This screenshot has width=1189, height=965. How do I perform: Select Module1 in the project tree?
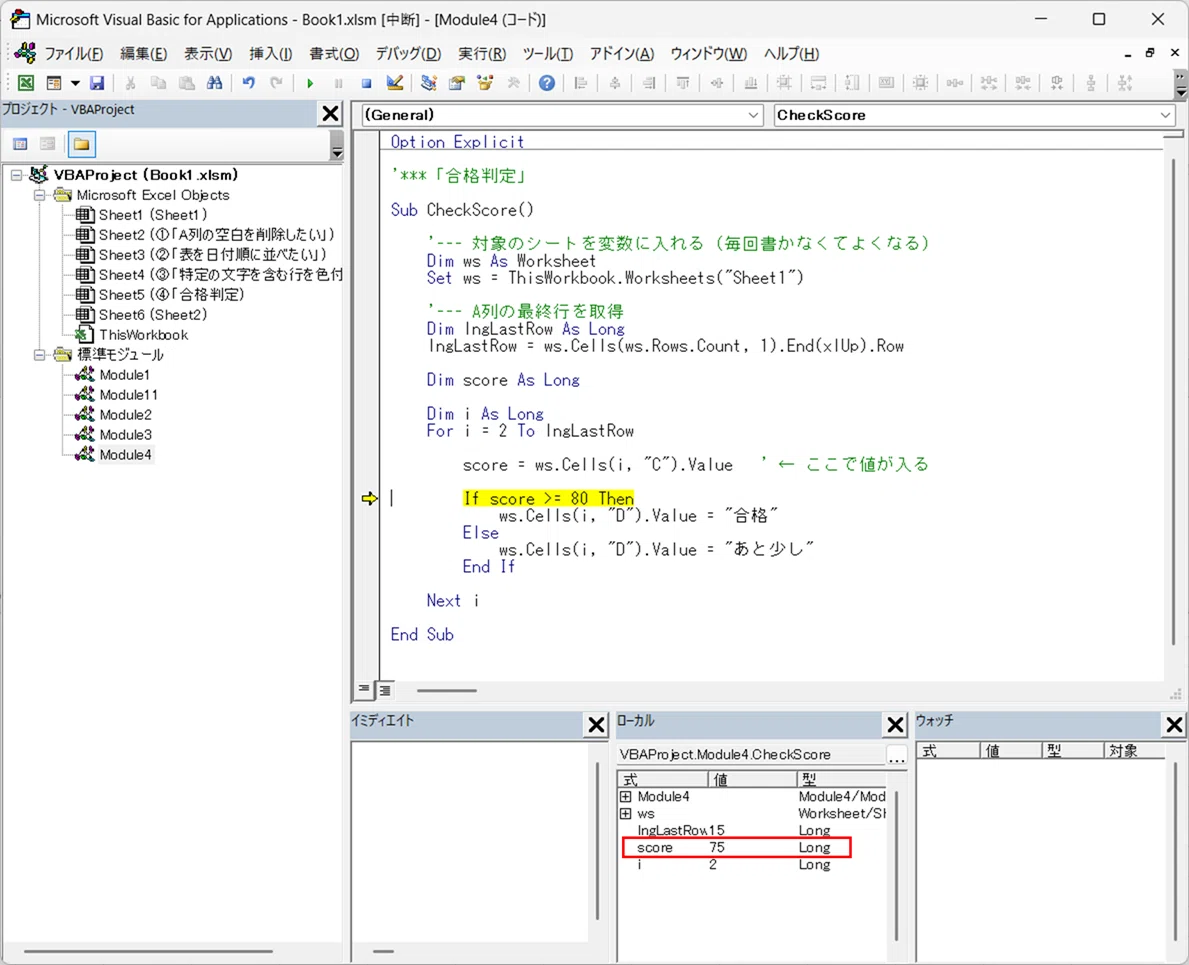coord(124,374)
